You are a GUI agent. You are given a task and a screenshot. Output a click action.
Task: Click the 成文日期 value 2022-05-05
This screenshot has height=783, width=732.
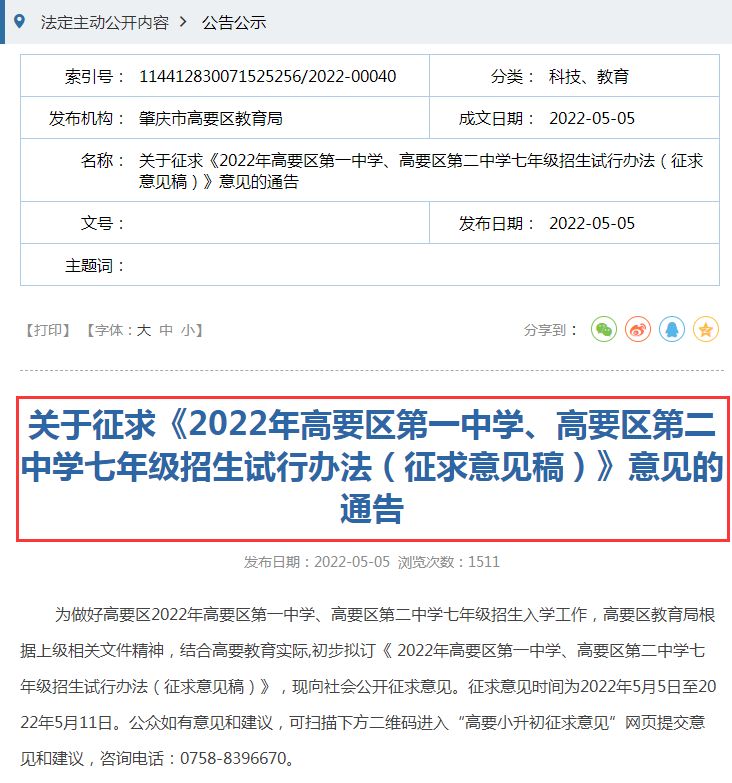click(592, 118)
